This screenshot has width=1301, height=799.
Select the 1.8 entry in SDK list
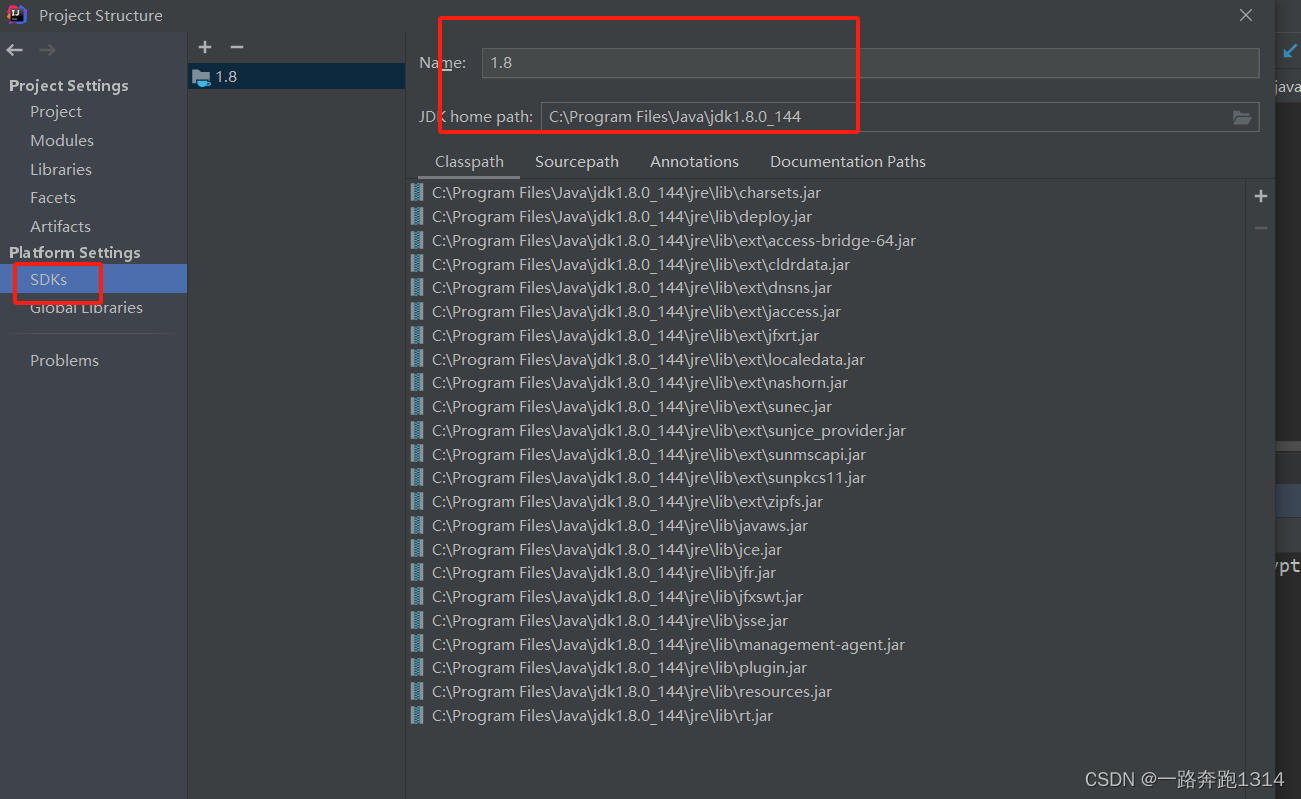pyautogui.click(x=296, y=77)
